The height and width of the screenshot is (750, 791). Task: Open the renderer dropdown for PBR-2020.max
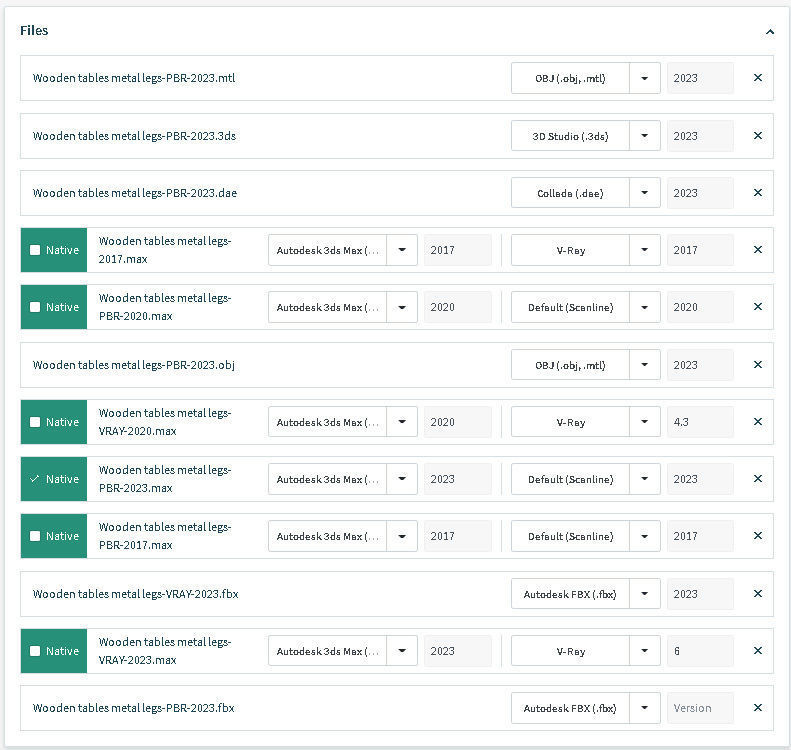(x=645, y=307)
